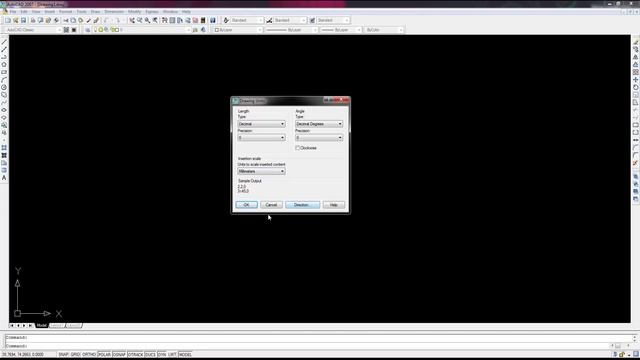Toggle SNAP mode in status bar
This screenshot has width=640, height=360.
(x=63, y=355)
